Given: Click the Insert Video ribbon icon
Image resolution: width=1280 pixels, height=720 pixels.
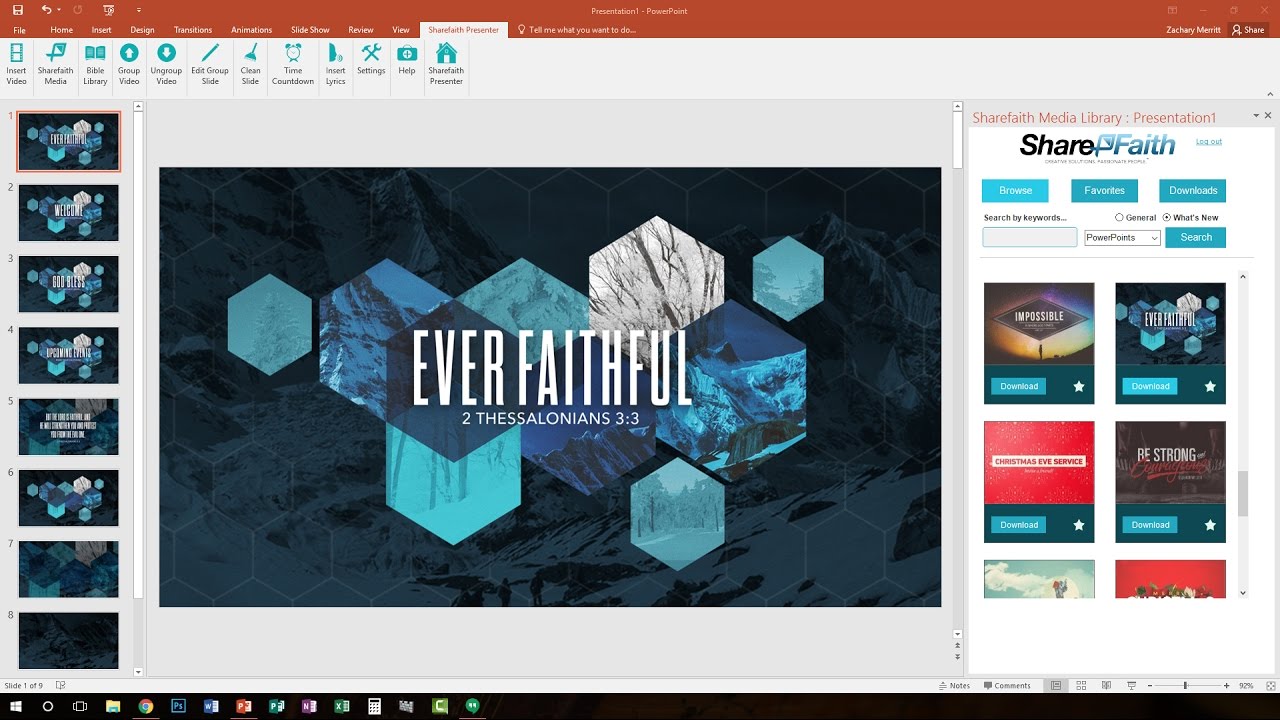Looking at the screenshot, I should 16,64.
